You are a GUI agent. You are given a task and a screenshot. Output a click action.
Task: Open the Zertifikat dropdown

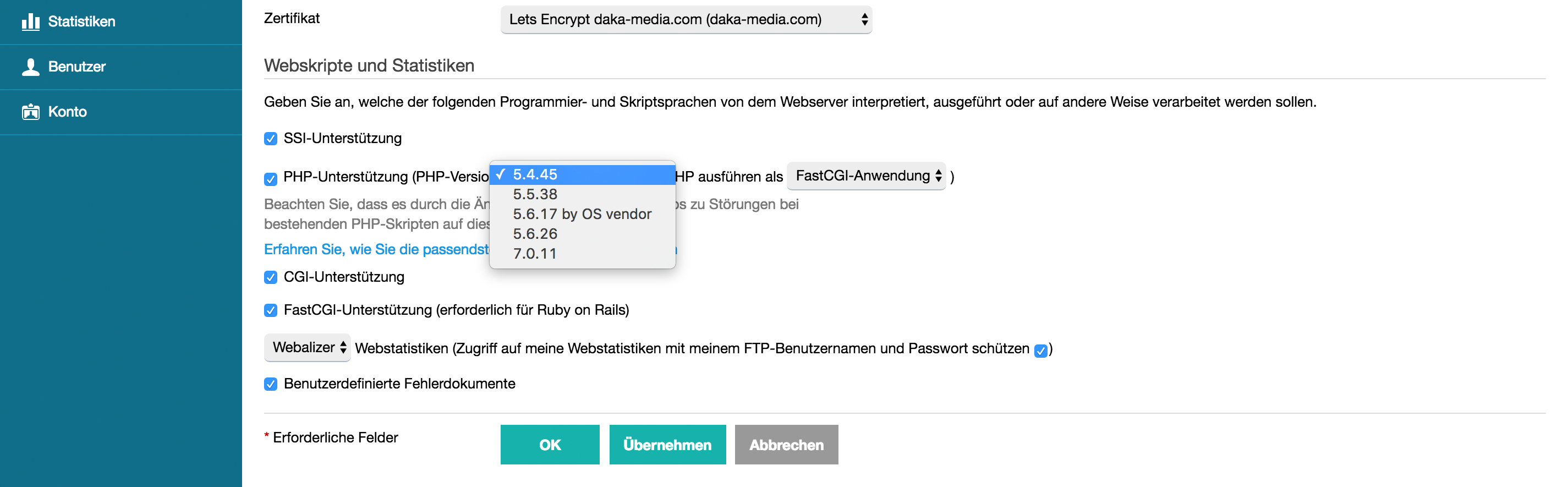click(686, 19)
